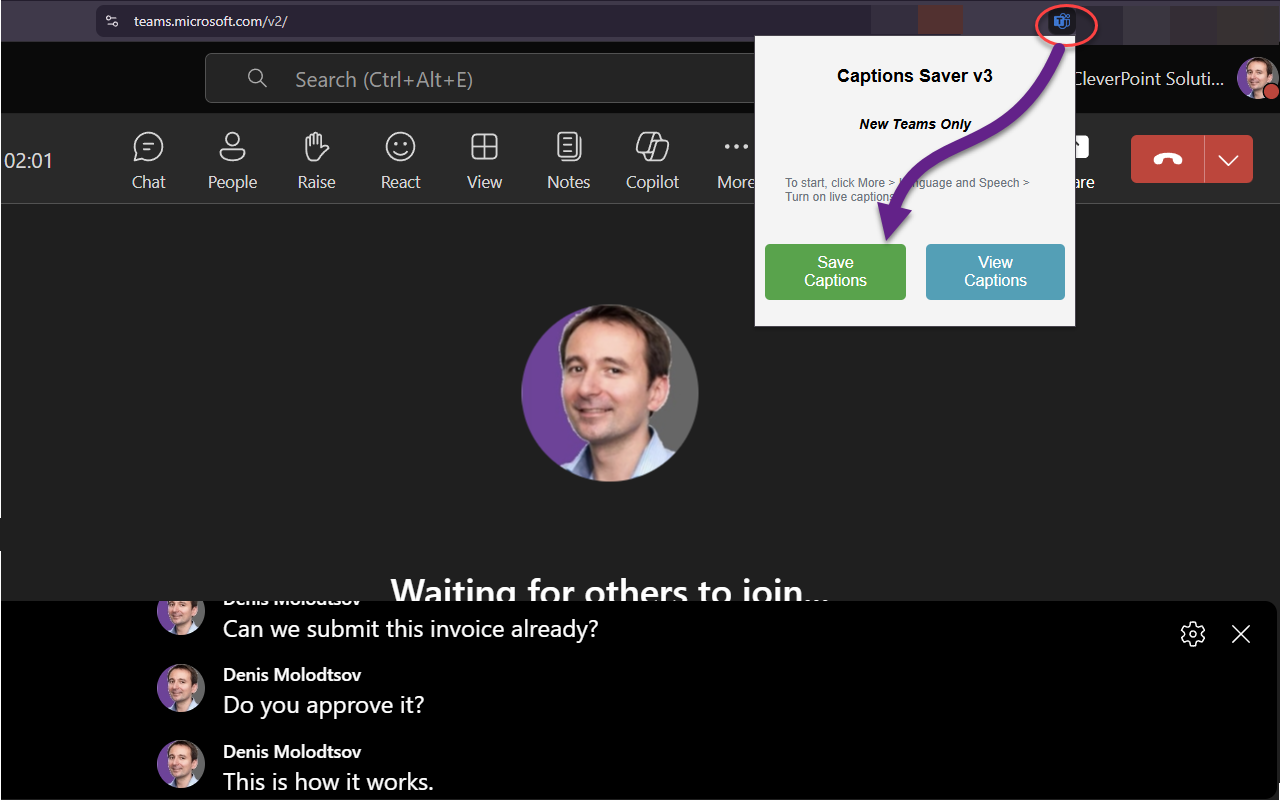View site information icon in address bar
This screenshot has width=1280, height=800.
[x=112, y=21]
